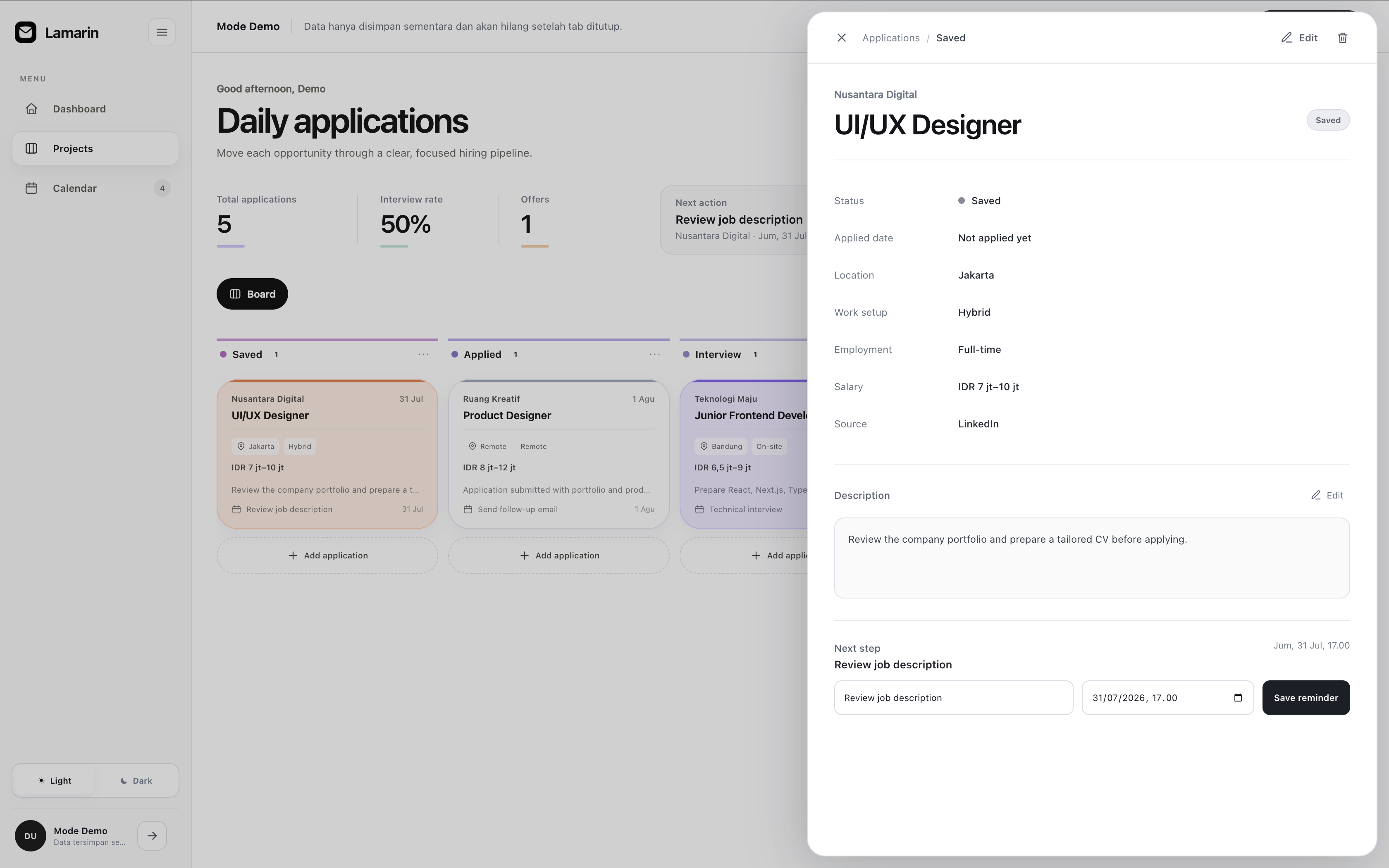The image size is (1389, 868).
Task: Open Calendar from the sidebar menu
Action: tap(95, 188)
